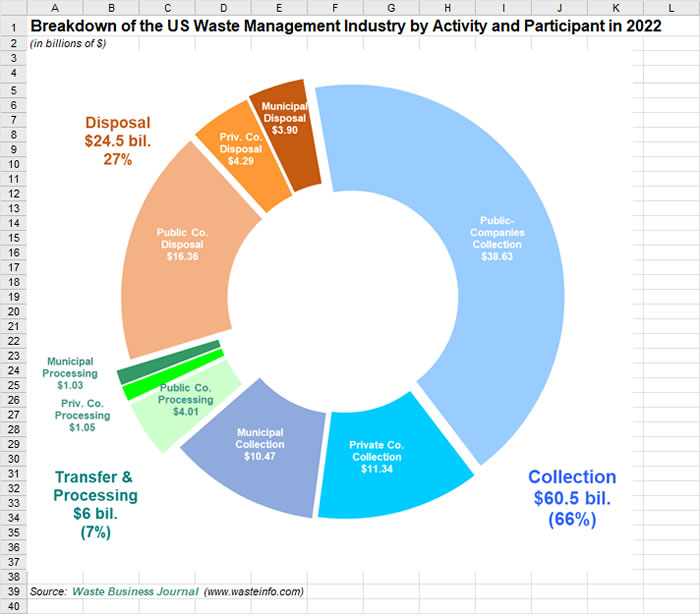
Task: Select column L header
Action: (671, 8)
